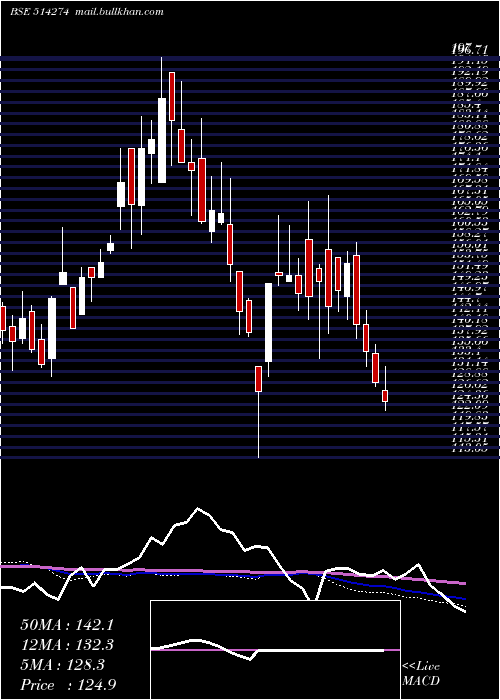Click the red candle body at the chart's highest peak
The image size is (500, 700).
pyautogui.click(x=172, y=96)
